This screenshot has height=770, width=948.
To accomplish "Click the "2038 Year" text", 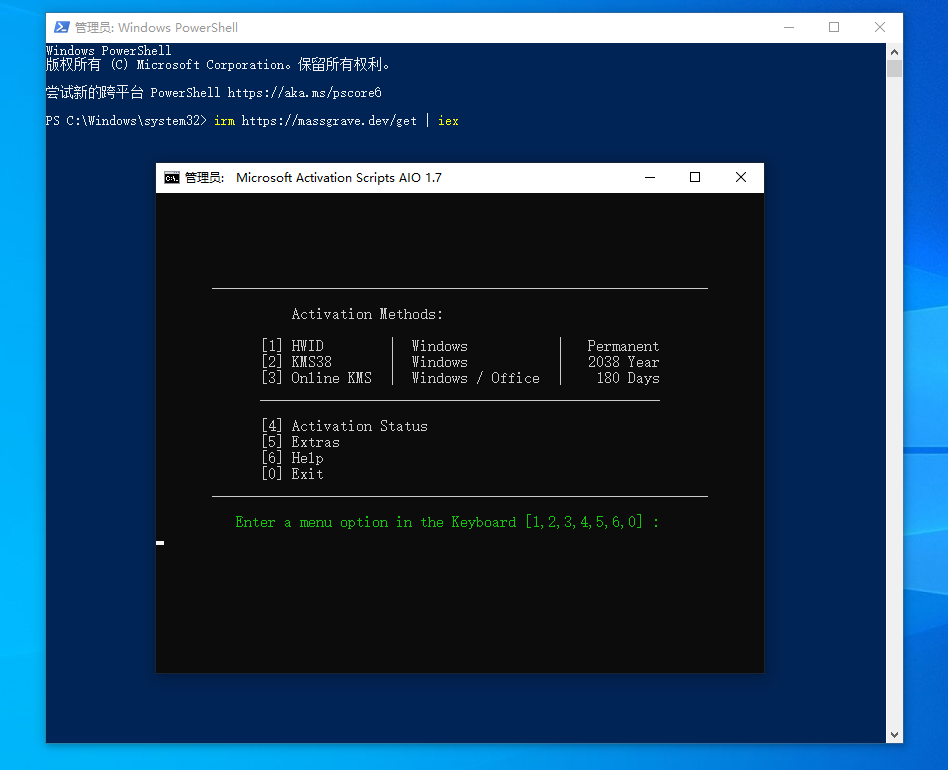I will (623, 362).
